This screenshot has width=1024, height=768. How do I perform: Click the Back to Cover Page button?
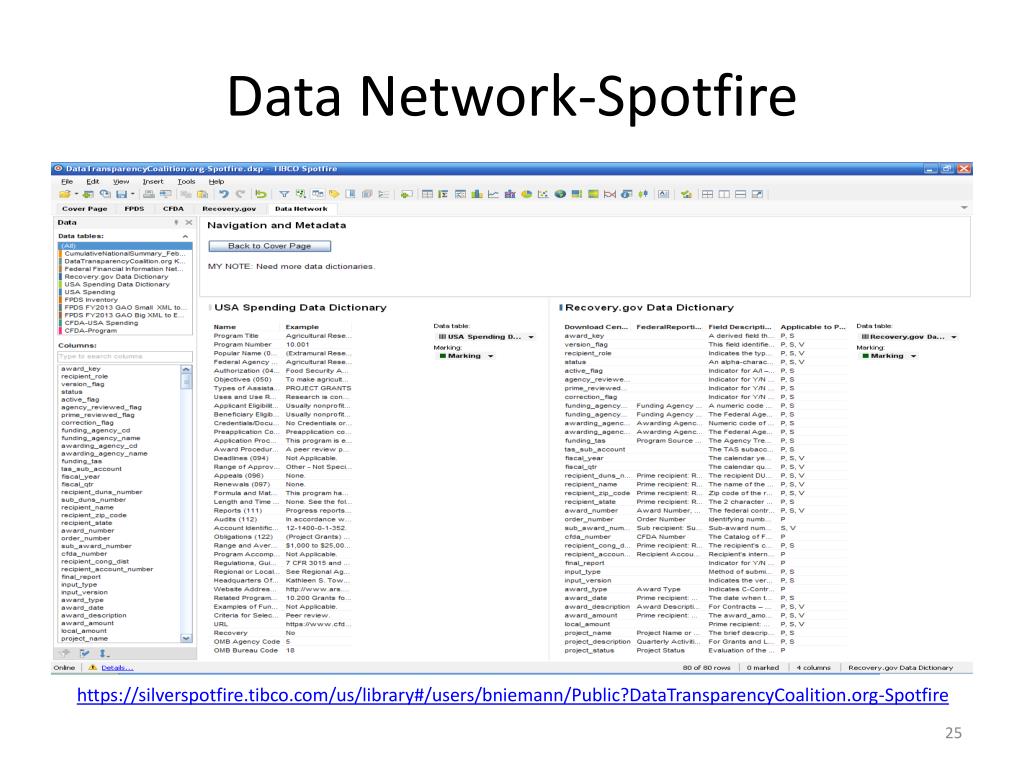pyautogui.click(x=270, y=246)
